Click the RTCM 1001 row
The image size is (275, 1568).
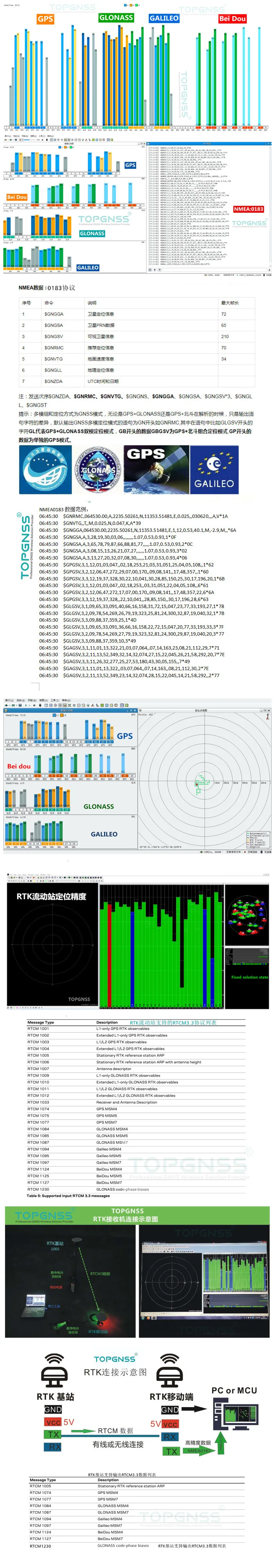[x=136, y=1029]
